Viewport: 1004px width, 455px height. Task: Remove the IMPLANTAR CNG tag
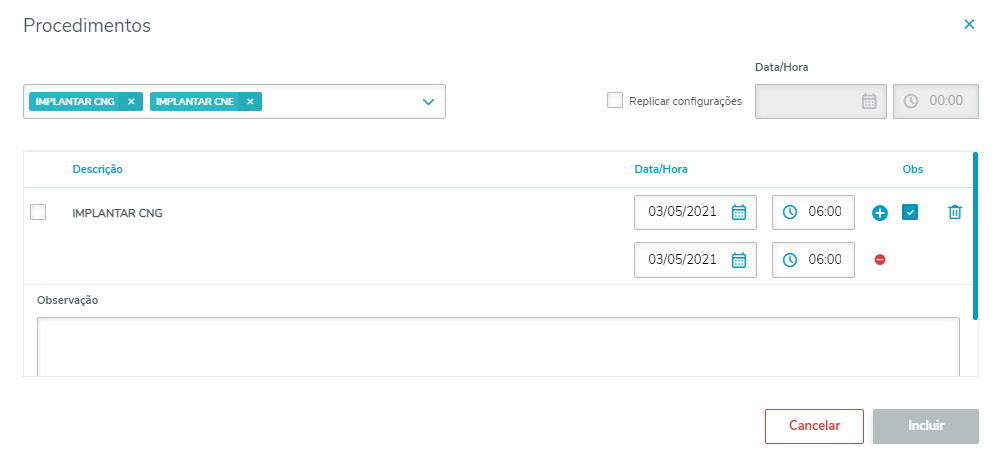[x=131, y=101]
